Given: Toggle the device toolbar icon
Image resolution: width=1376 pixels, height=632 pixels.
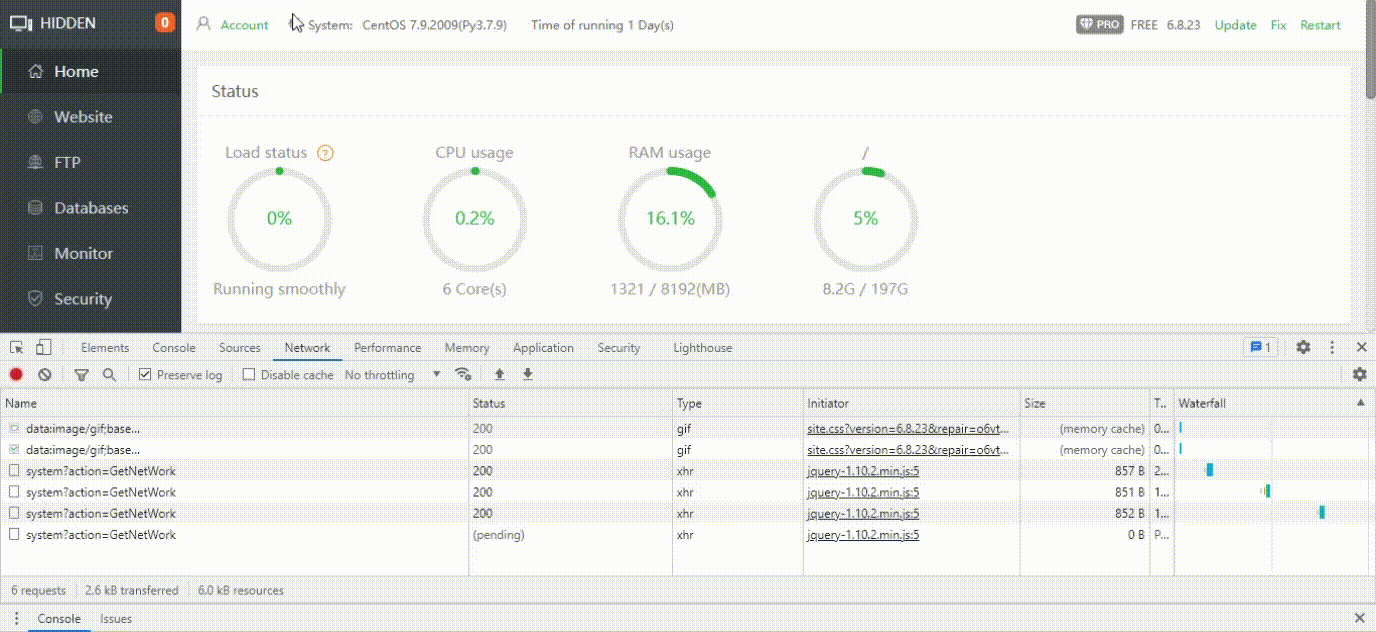Looking at the screenshot, I should [43, 348].
